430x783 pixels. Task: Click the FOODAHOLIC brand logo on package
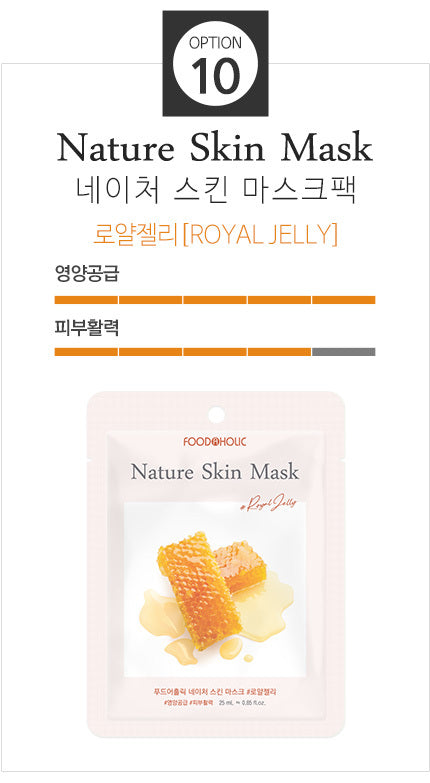215,441
